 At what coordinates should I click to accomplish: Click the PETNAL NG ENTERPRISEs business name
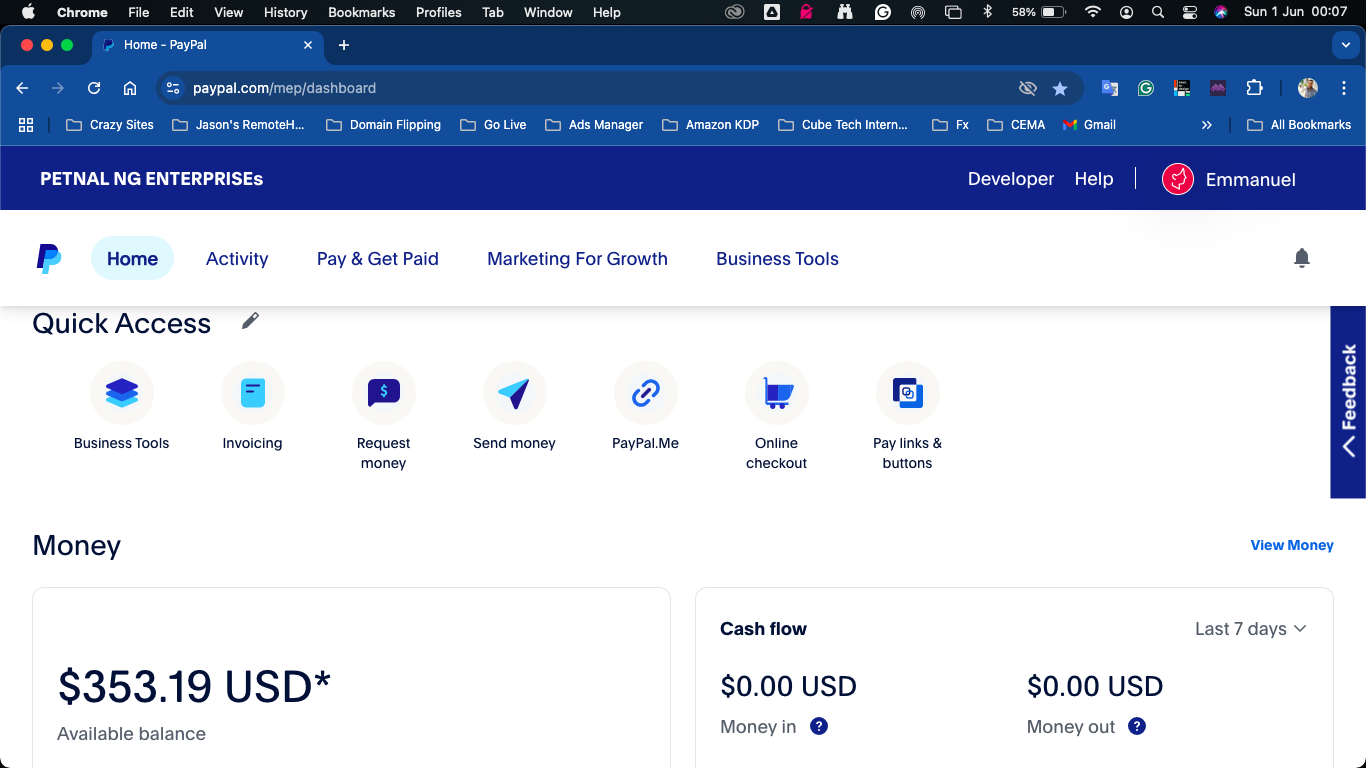point(152,179)
